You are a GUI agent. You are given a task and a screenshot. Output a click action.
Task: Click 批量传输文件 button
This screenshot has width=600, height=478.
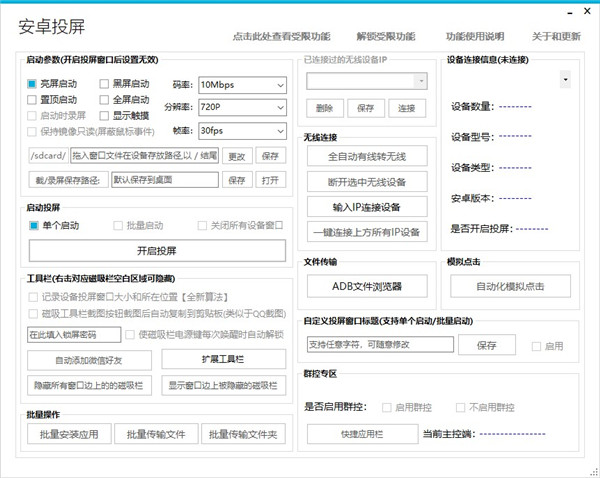[156, 434]
